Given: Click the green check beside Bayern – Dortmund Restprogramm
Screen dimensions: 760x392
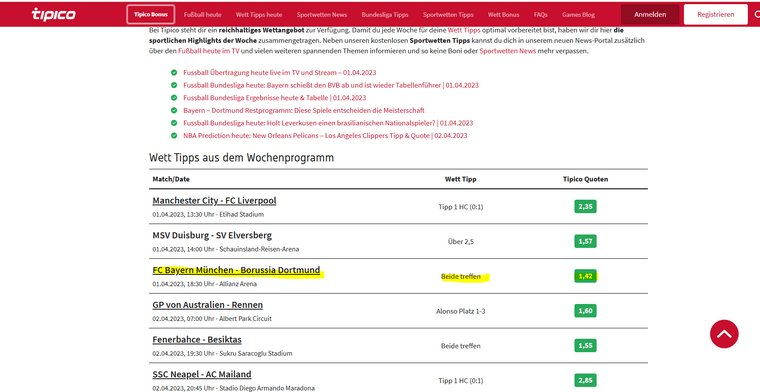Looking at the screenshot, I should coord(174,110).
